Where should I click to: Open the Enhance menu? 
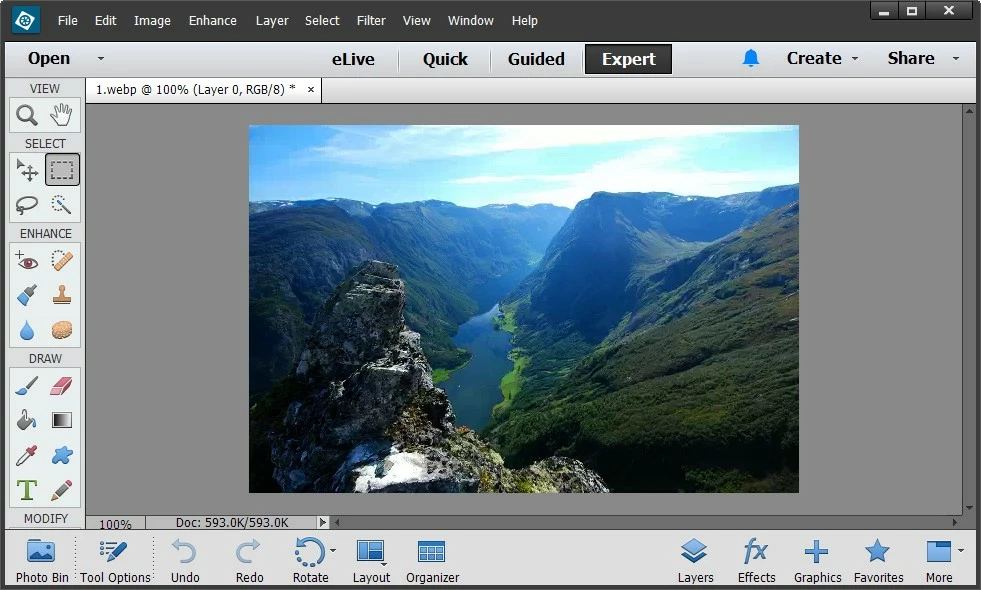(213, 21)
